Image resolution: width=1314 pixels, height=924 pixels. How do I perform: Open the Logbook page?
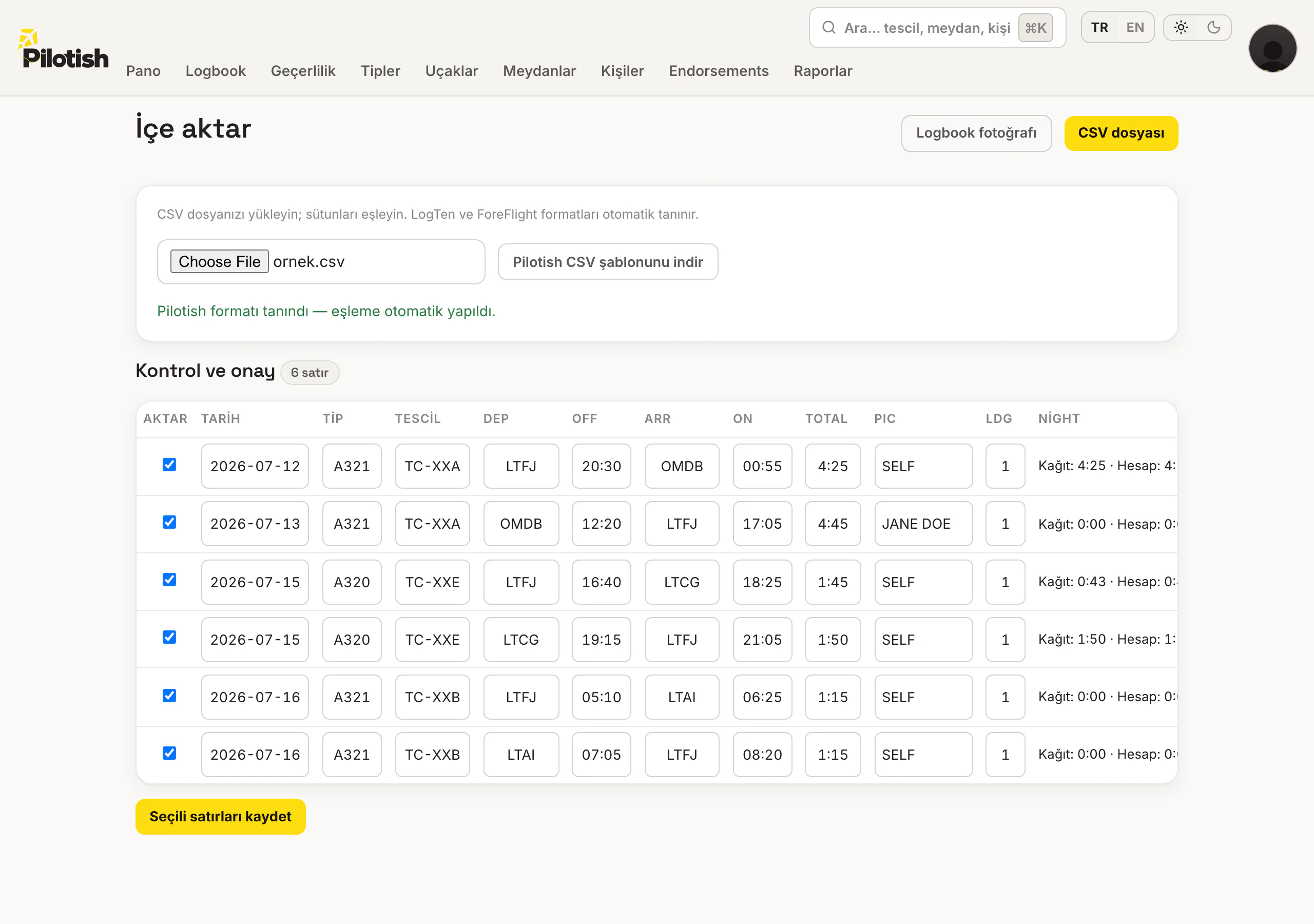[x=215, y=71]
